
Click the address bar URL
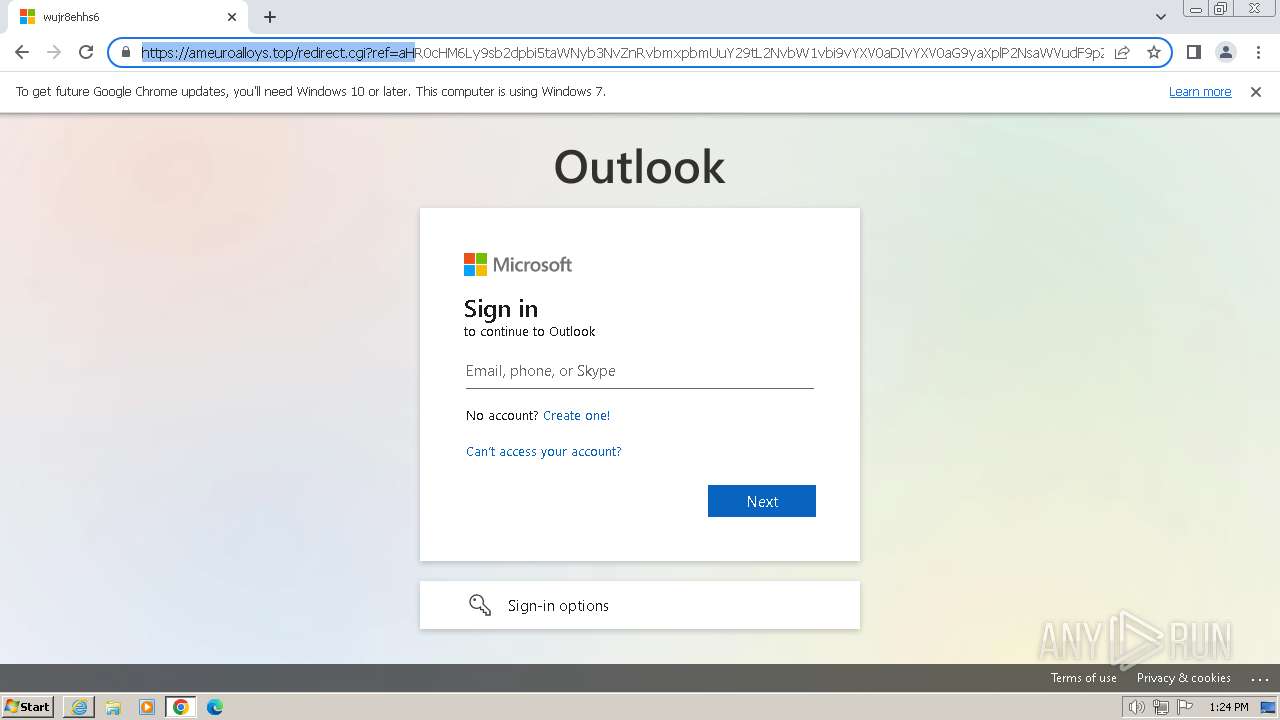pos(622,52)
